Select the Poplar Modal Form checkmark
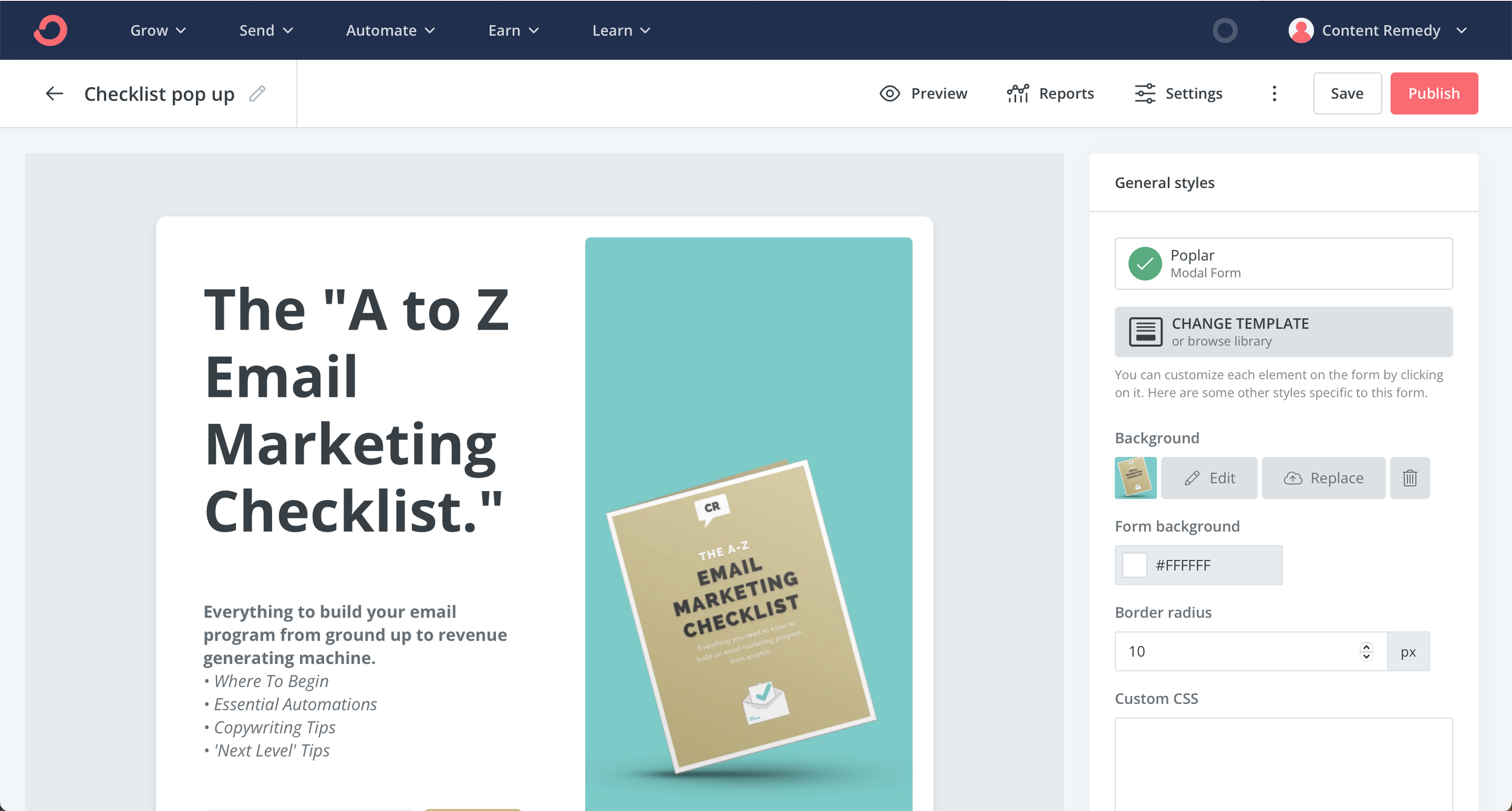This screenshot has width=1512, height=811. click(x=1145, y=264)
